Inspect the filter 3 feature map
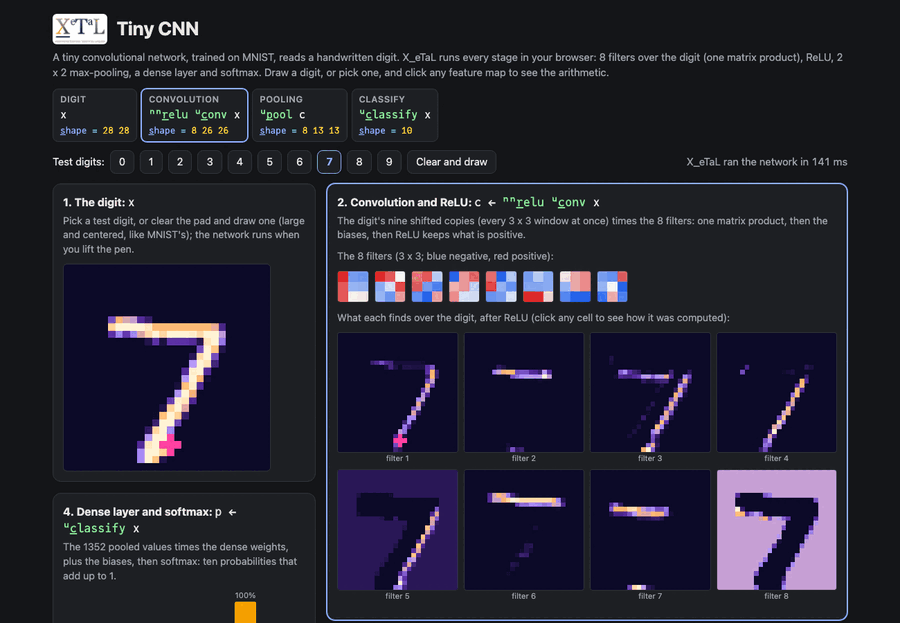The height and width of the screenshot is (623, 900). (x=650, y=392)
